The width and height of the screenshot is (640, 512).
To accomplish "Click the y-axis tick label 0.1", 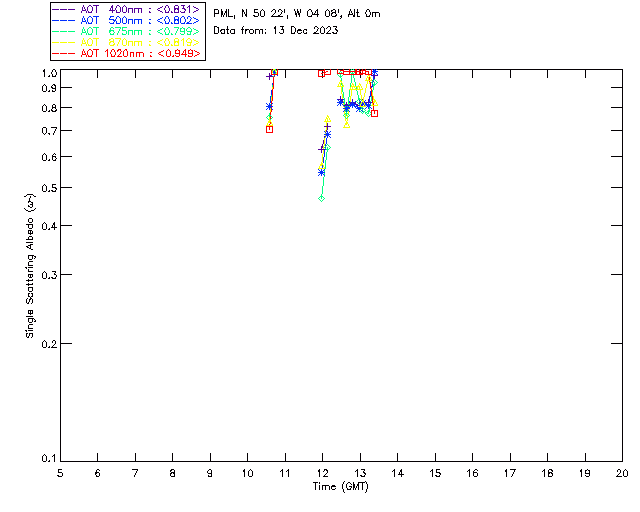I will (x=49, y=459).
